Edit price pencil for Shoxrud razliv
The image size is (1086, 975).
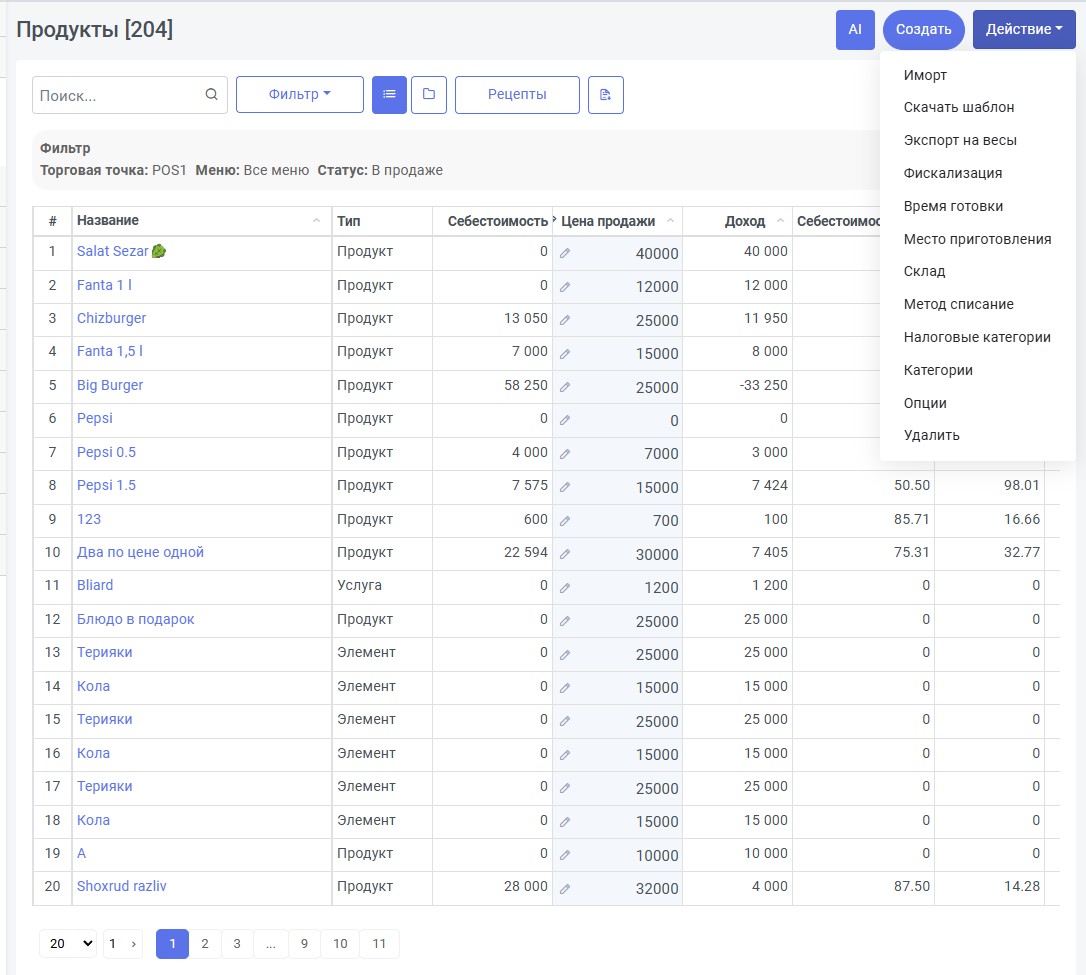click(x=565, y=888)
